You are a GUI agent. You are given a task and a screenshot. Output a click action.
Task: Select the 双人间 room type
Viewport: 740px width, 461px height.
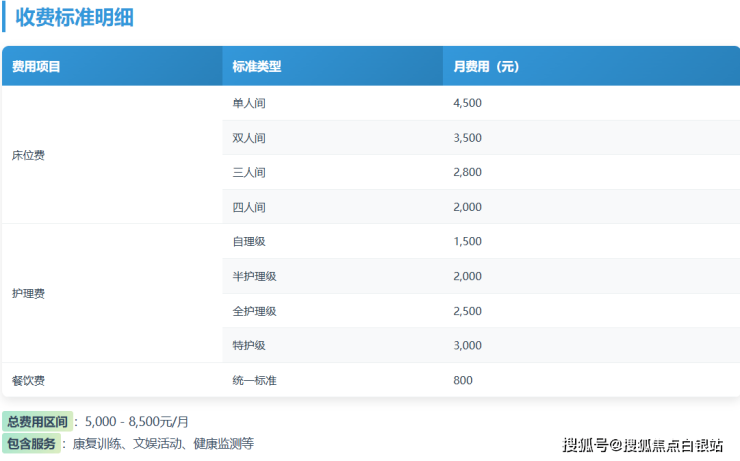point(249,138)
